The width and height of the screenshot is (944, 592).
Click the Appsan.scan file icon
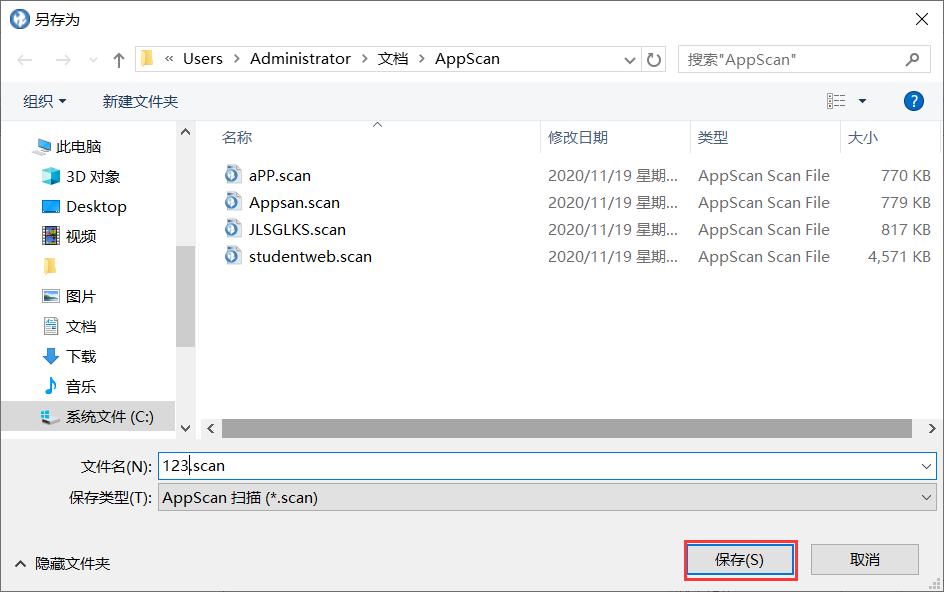[232, 202]
